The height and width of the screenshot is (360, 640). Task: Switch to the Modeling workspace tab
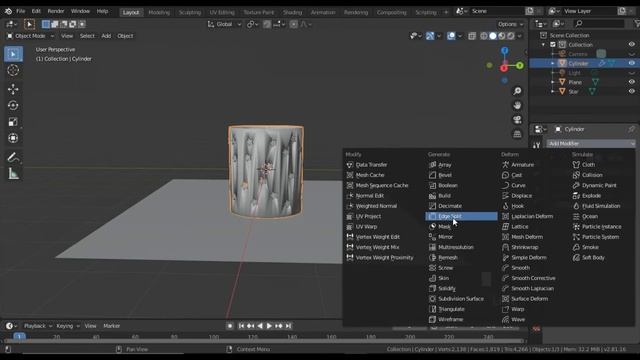pyautogui.click(x=159, y=12)
